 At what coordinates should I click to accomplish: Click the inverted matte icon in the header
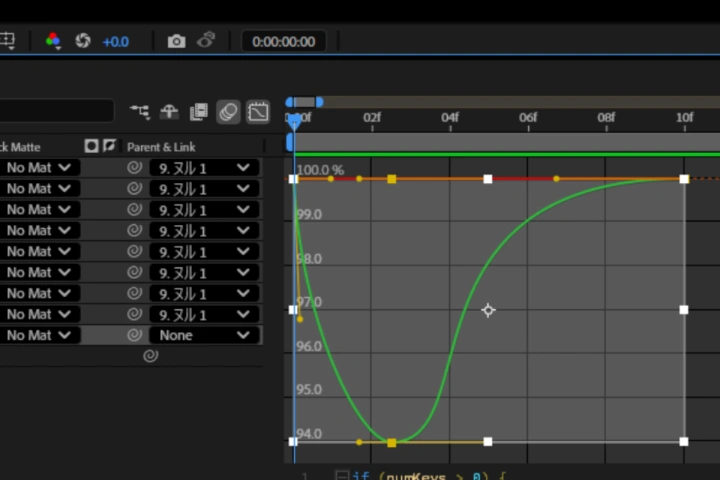109,146
